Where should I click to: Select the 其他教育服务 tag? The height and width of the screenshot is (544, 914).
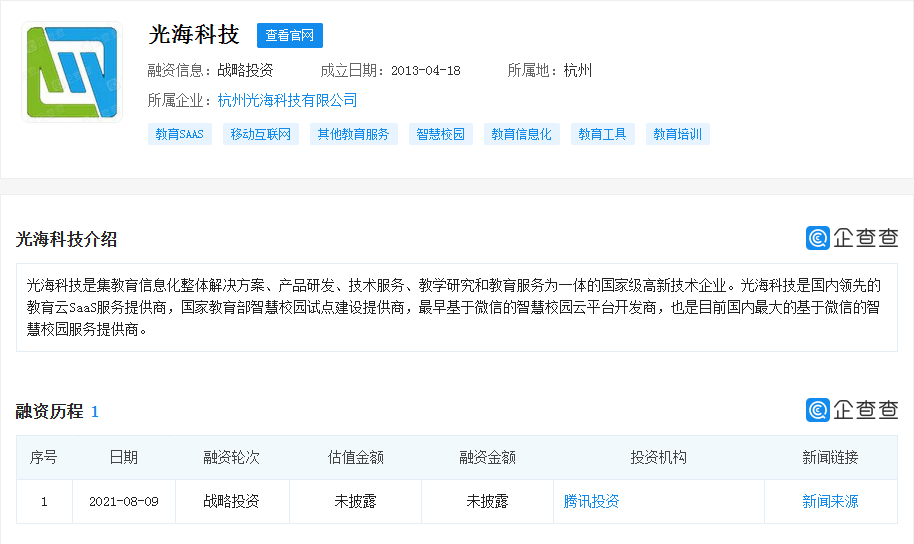click(353, 134)
